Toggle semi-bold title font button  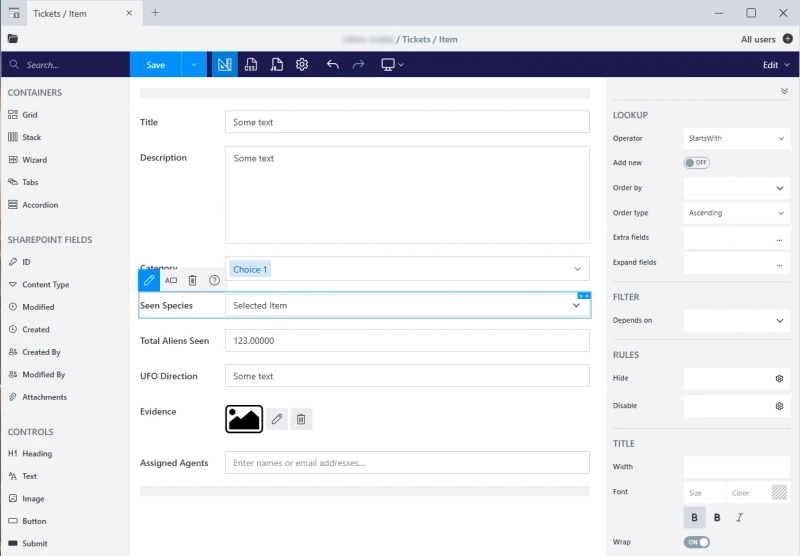coord(694,517)
